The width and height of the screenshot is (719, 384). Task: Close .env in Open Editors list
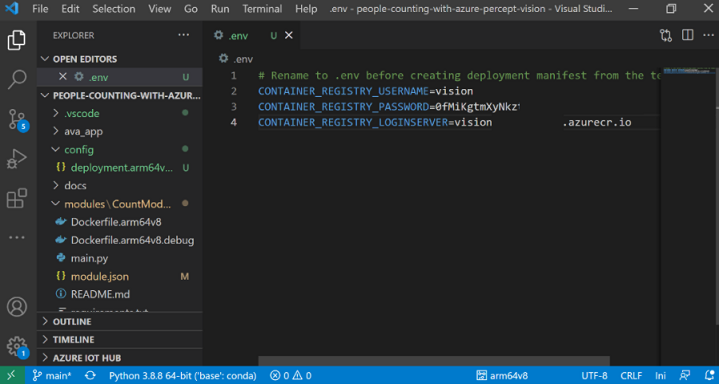pos(63,77)
